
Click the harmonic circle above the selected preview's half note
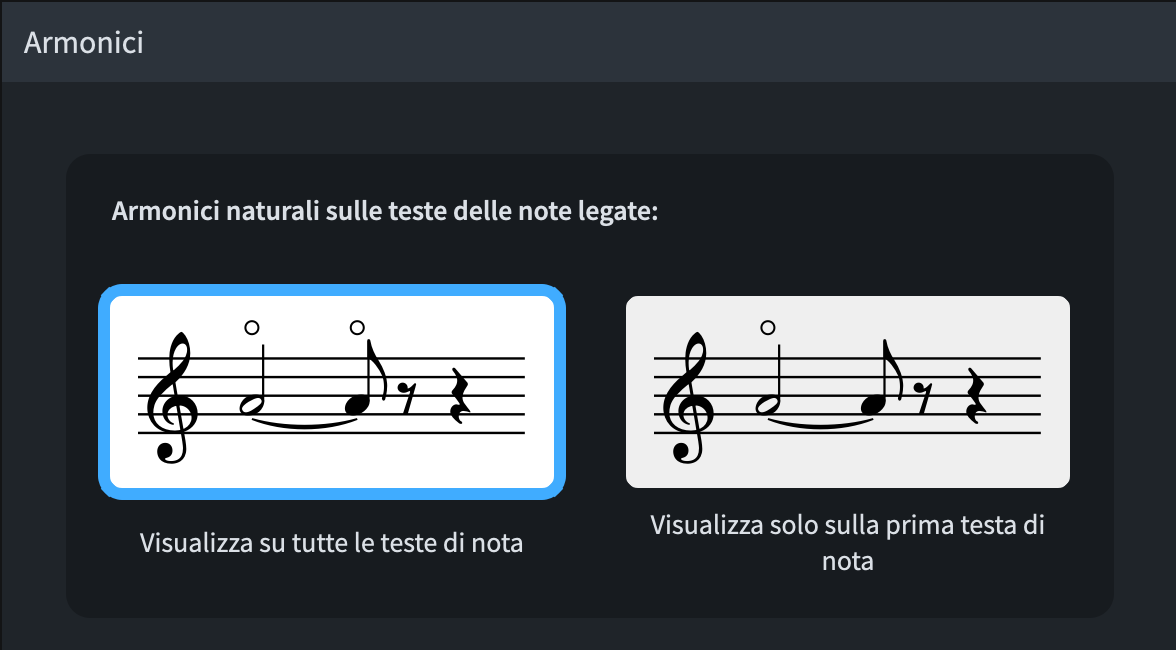(x=251, y=327)
